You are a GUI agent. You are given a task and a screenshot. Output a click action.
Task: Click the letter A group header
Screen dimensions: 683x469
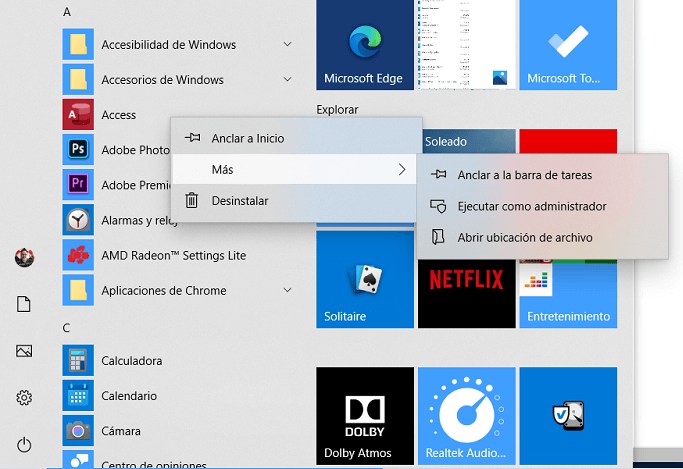click(67, 12)
